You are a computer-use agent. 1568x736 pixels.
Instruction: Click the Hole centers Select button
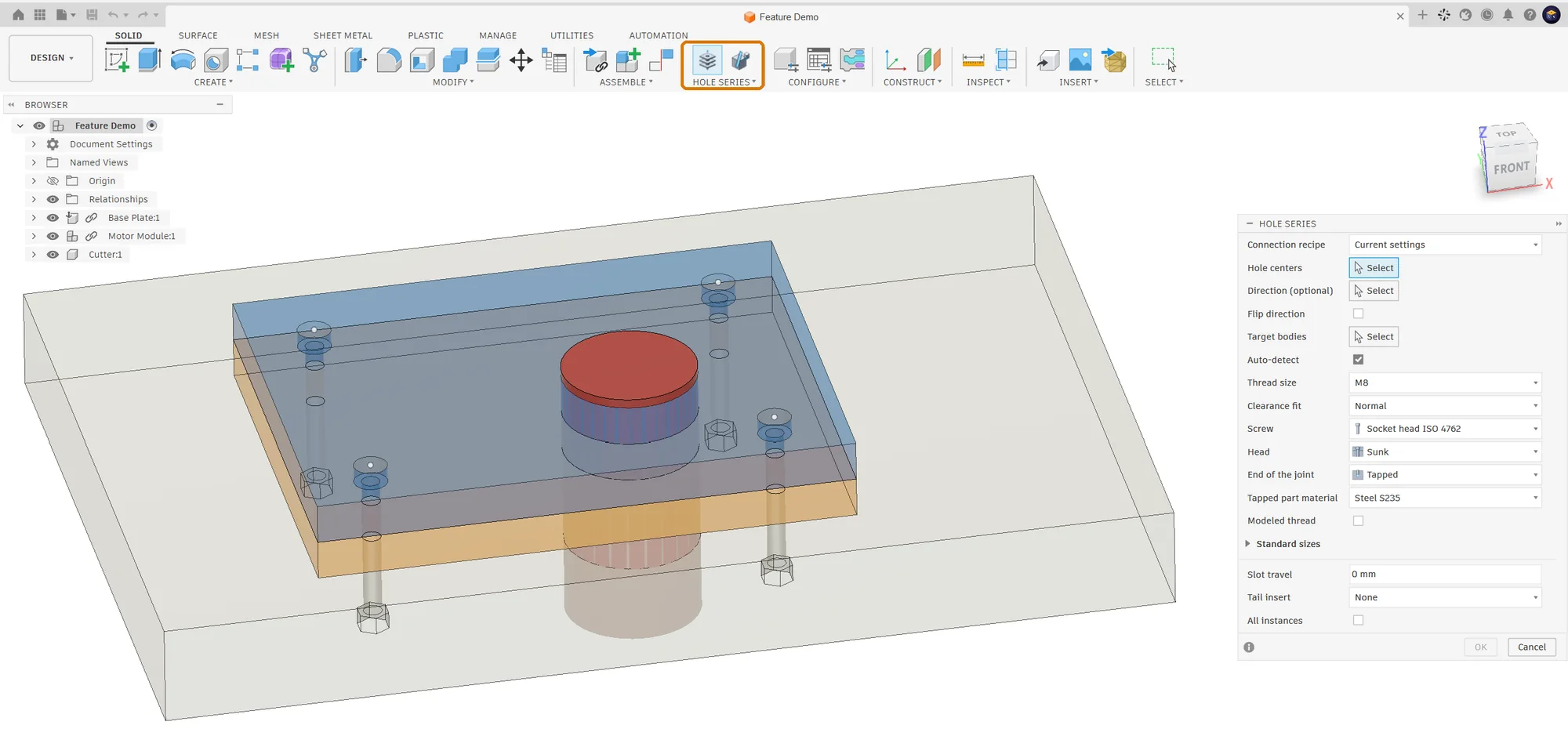tap(1374, 268)
